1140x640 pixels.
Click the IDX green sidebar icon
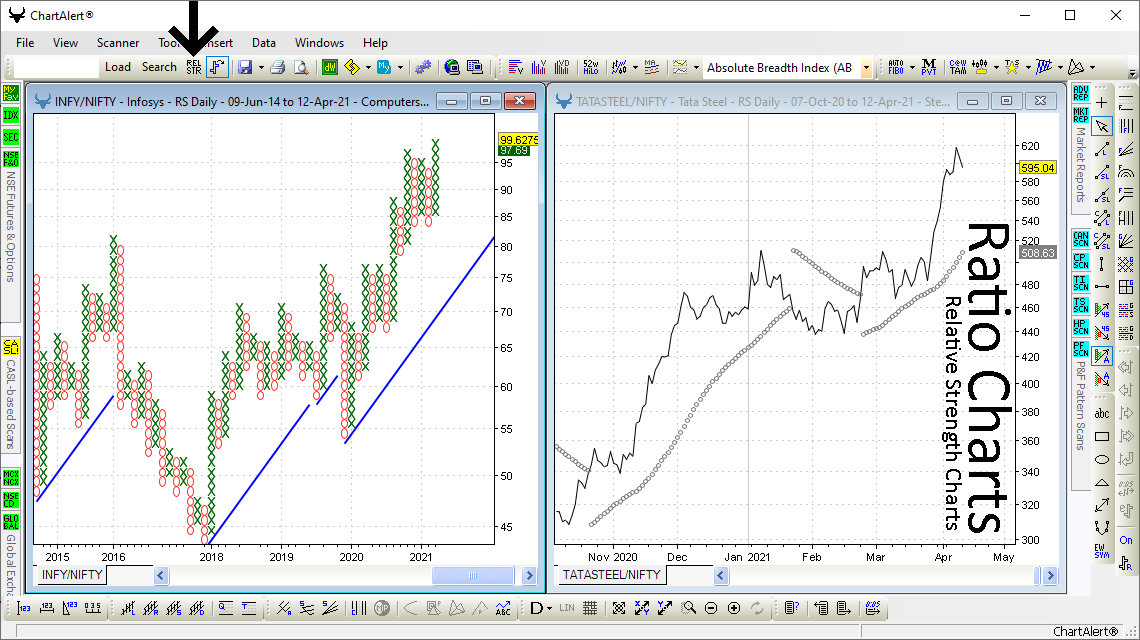click(11, 115)
